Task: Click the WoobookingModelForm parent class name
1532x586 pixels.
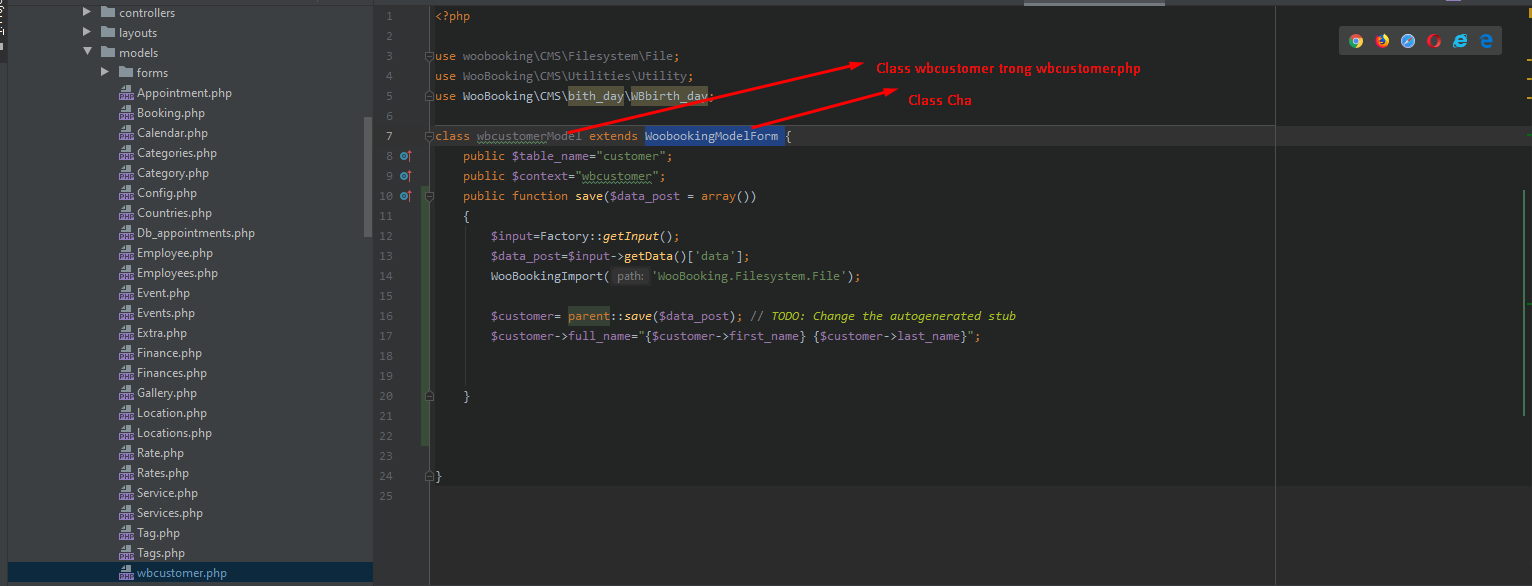Action: [711, 136]
